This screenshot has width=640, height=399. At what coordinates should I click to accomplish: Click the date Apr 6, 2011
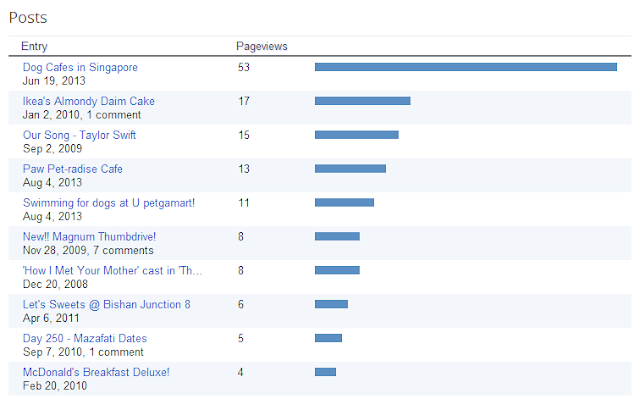51,318
